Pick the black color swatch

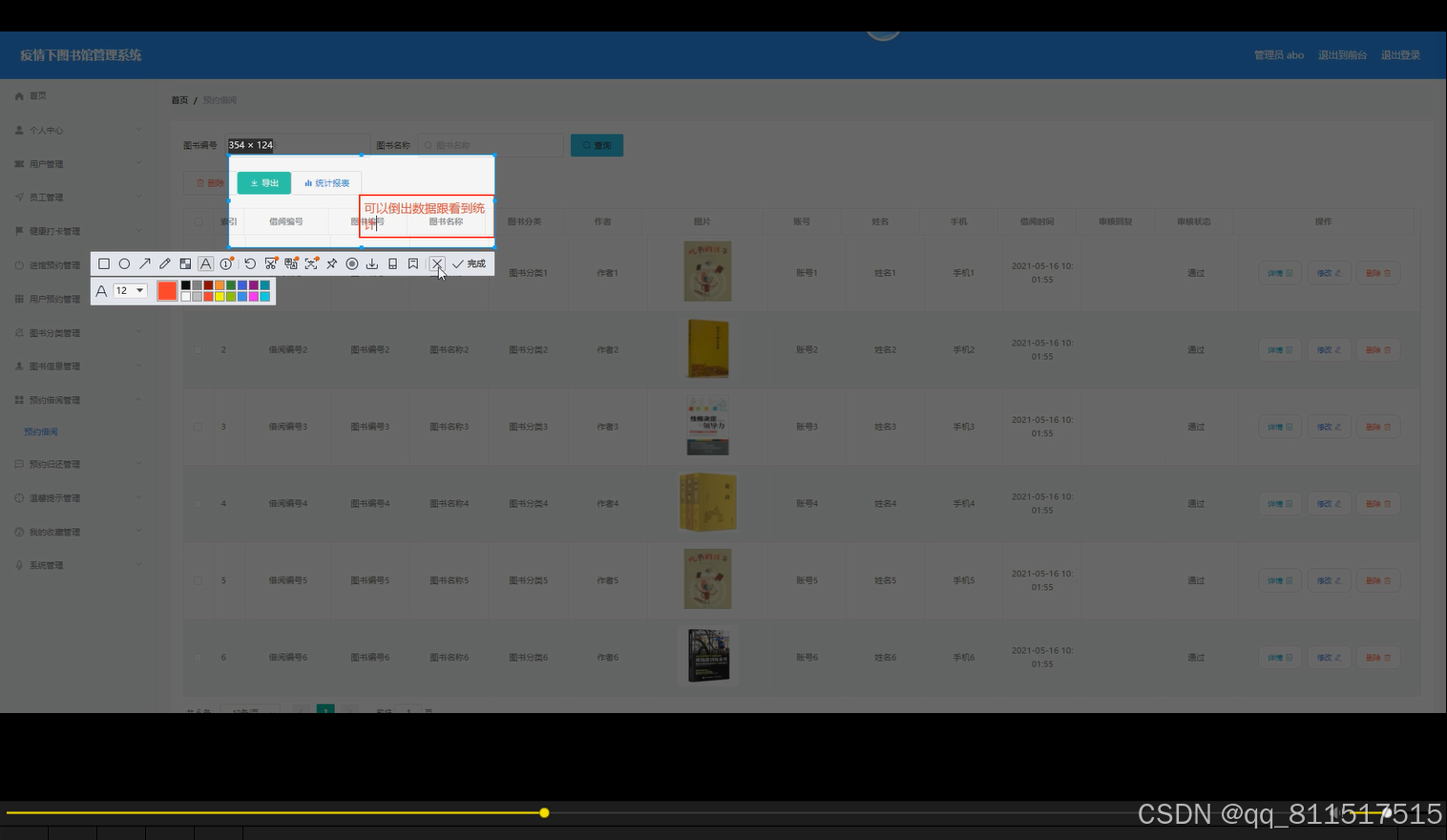[x=185, y=285]
